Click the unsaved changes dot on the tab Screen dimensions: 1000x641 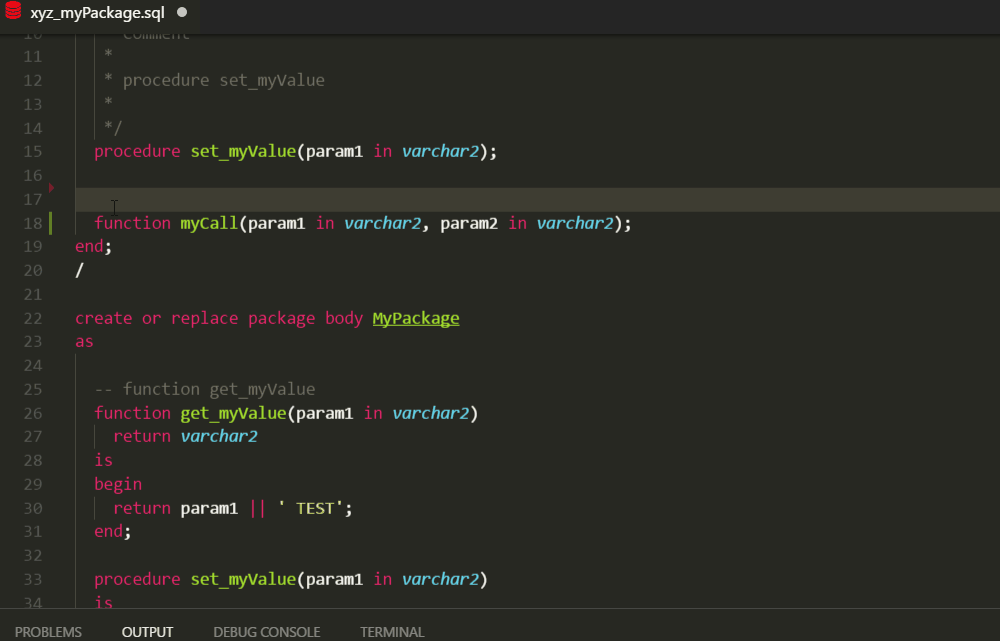pyautogui.click(x=182, y=12)
